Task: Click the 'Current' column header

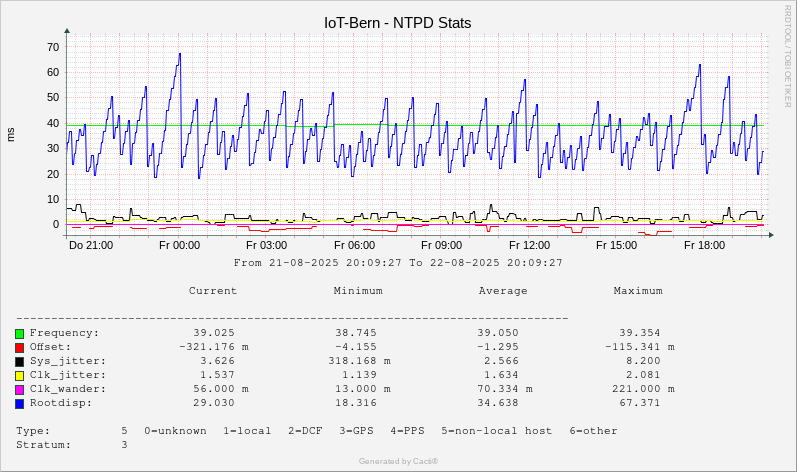Action: point(213,291)
